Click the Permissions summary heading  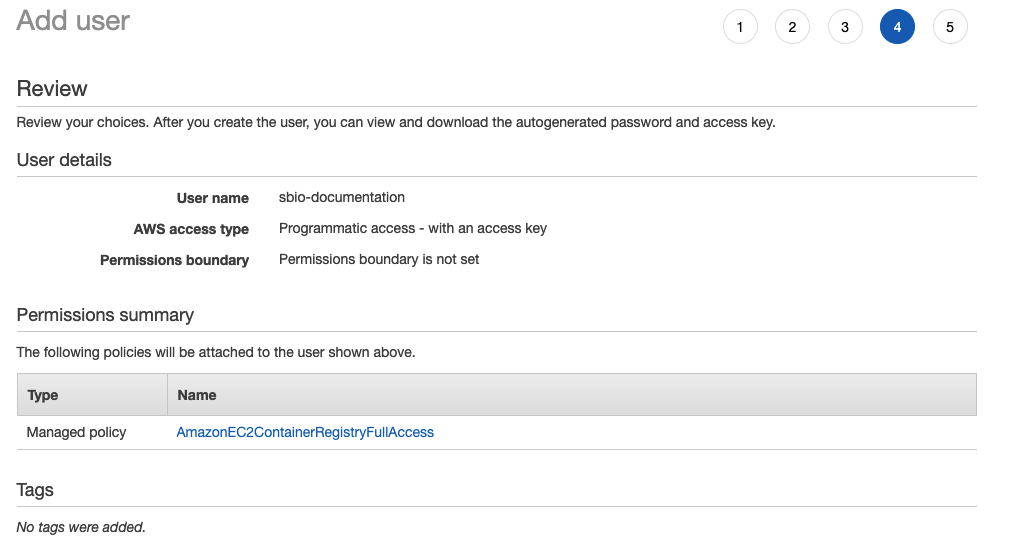[x=105, y=315]
